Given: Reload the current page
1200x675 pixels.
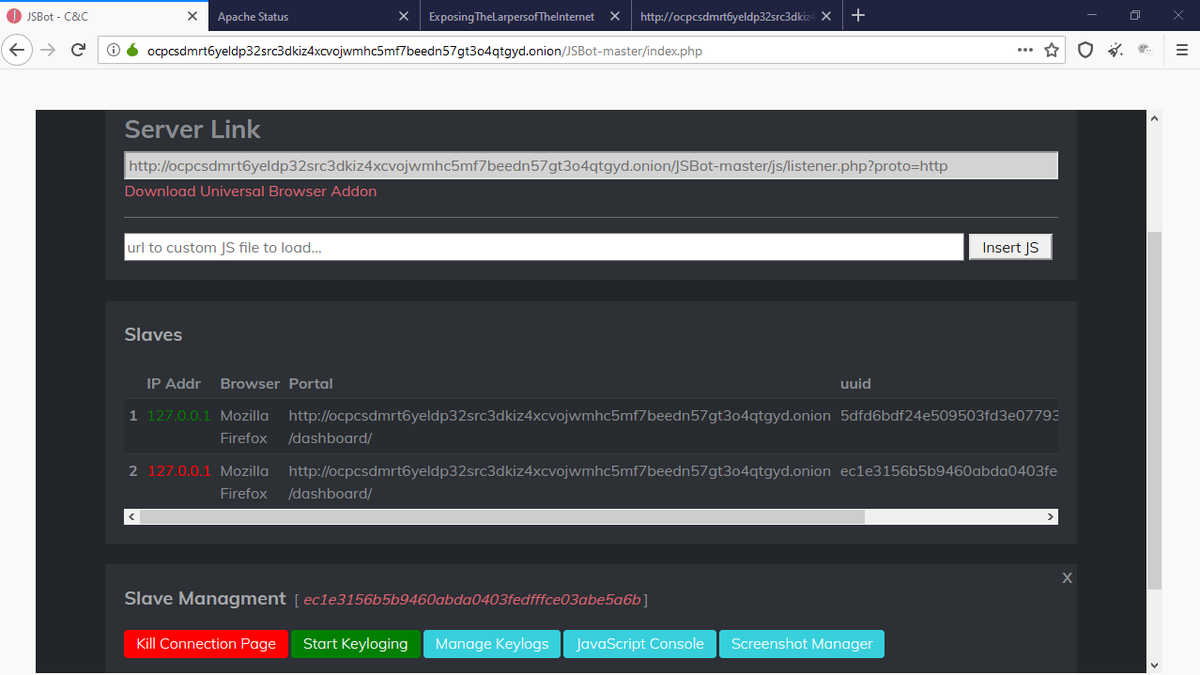Looking at the screenshot, I should point(78,50).
